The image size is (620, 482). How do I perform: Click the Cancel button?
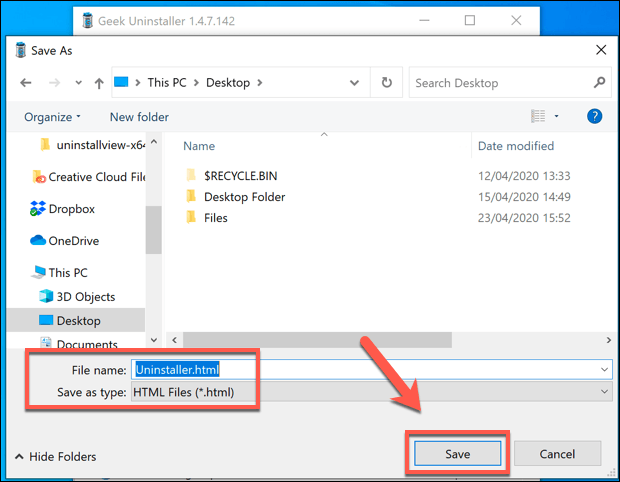(x=557, y=454)
